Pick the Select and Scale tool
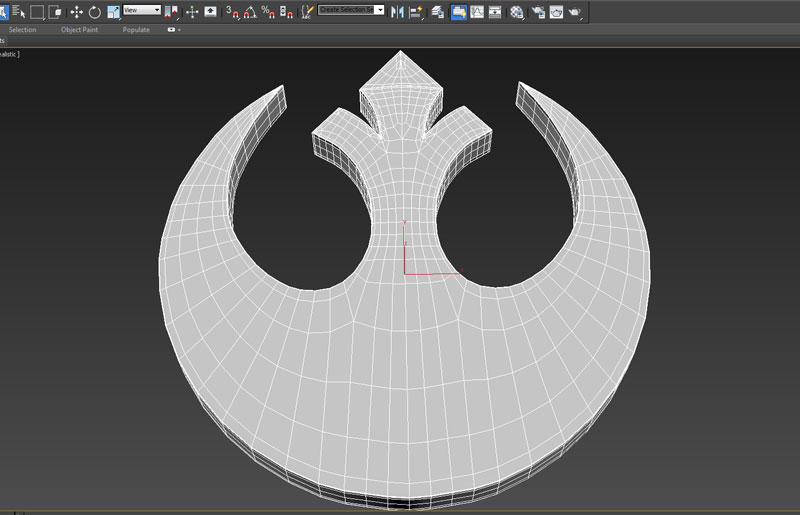This screenshot has height=515, width=800. [x=113, y=12]
